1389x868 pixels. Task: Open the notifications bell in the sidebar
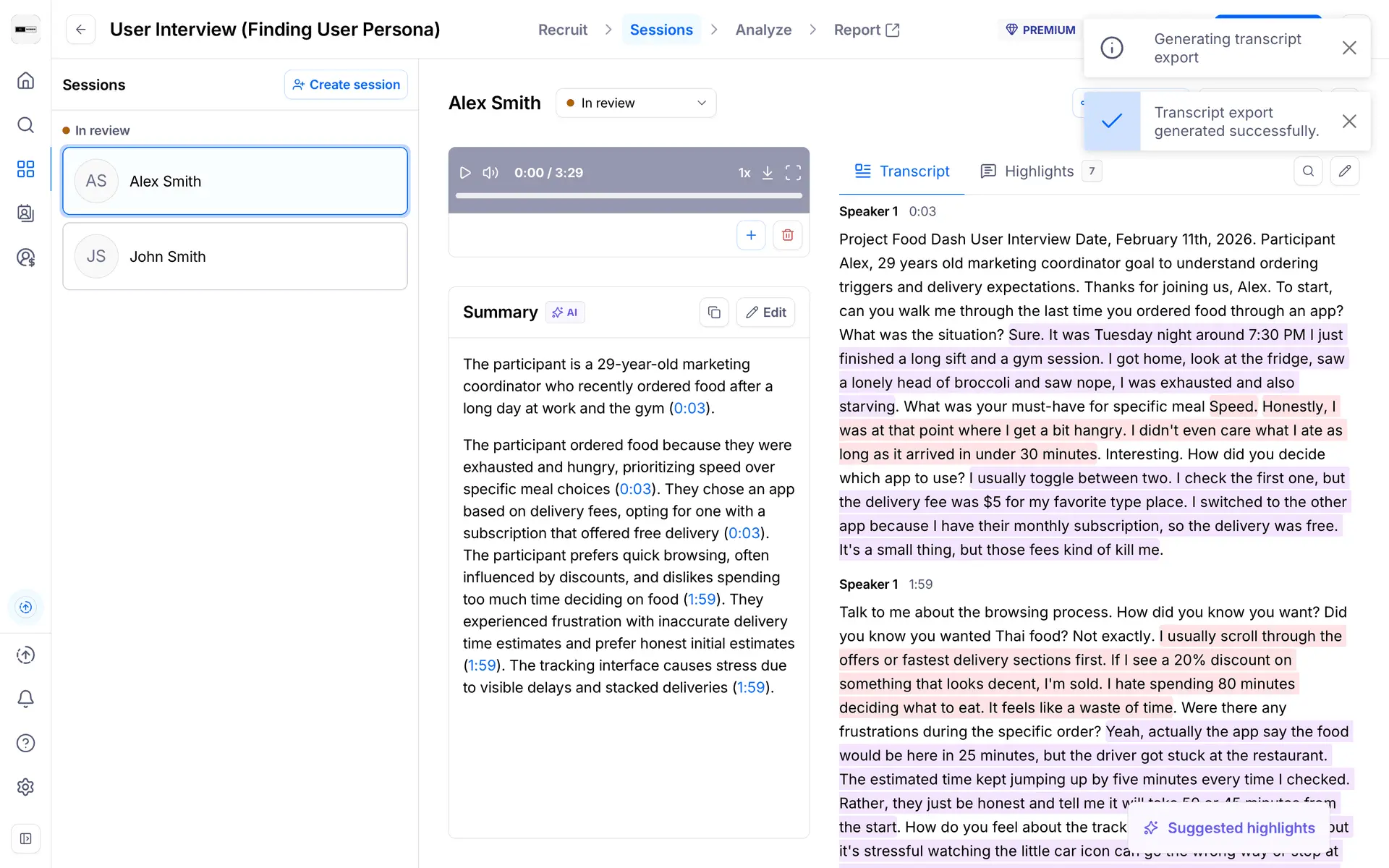point(25,699)
